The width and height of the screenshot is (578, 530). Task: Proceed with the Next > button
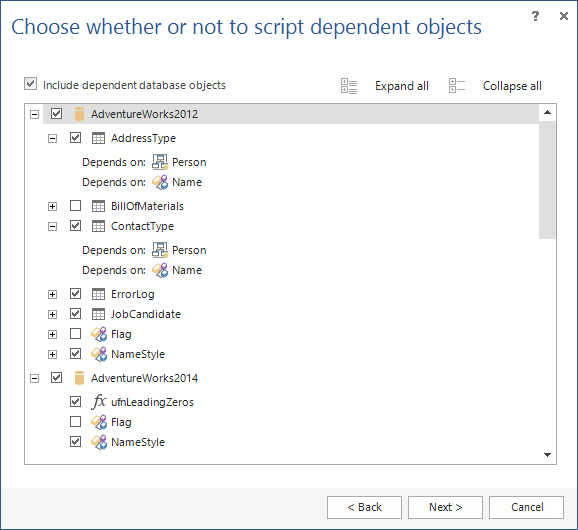coord(445,507)
